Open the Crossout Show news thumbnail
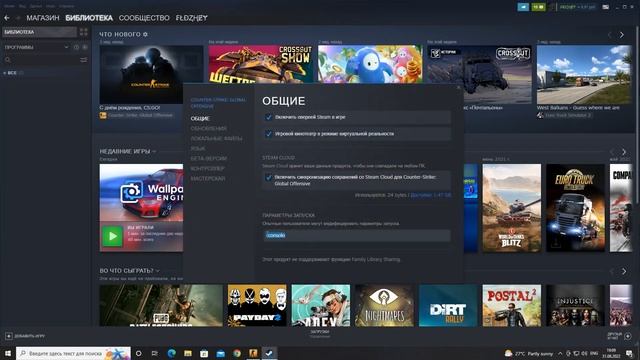640x360 pixels. click(261, 64)
